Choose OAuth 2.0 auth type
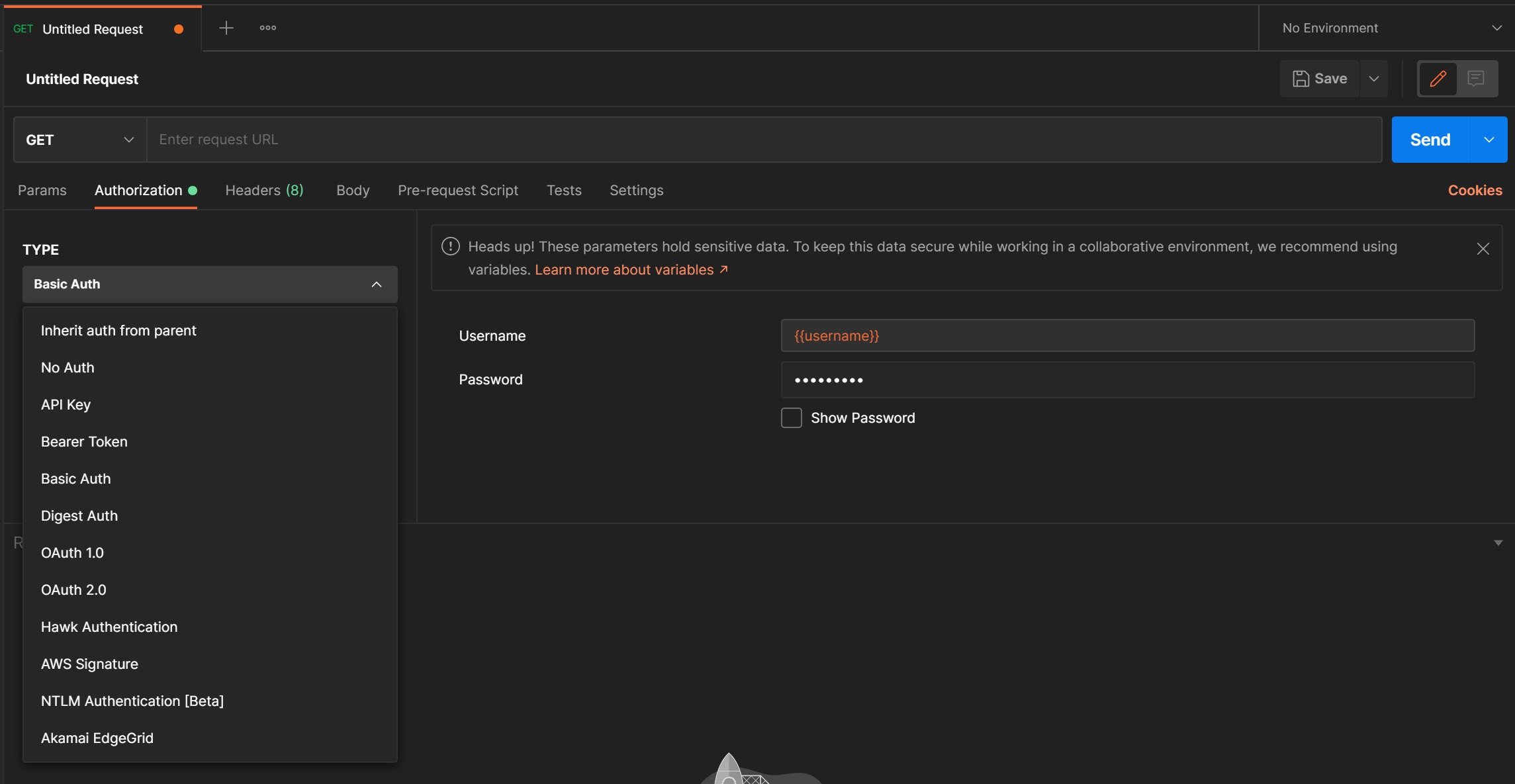This screenshot has width=1515, height=784. pos(73,589)
